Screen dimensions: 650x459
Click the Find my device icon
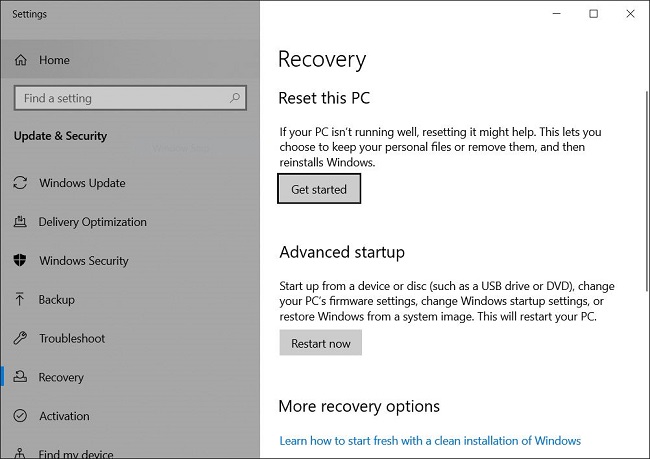tap(20, 453)
